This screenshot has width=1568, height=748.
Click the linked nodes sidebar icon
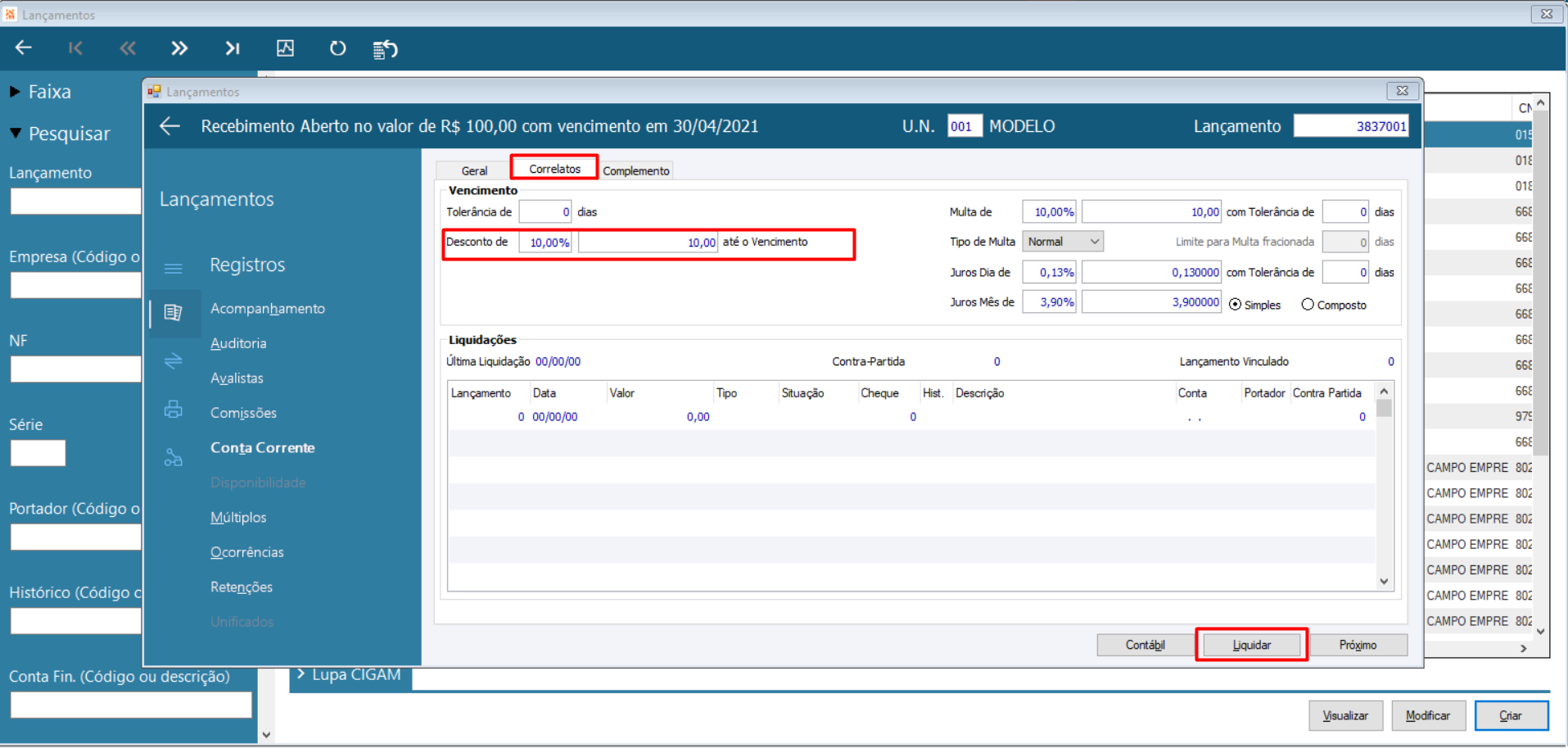[x=173, y=457]
